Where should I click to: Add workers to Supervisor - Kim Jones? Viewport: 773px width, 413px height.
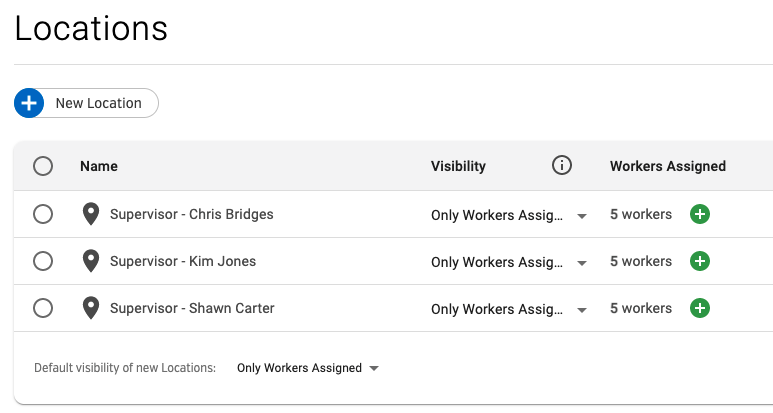(x=700, y=261)
